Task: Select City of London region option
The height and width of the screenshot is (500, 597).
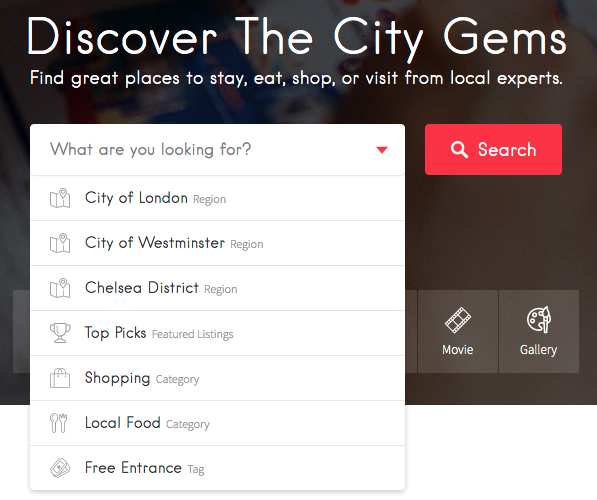Action: tap(217, 198)
